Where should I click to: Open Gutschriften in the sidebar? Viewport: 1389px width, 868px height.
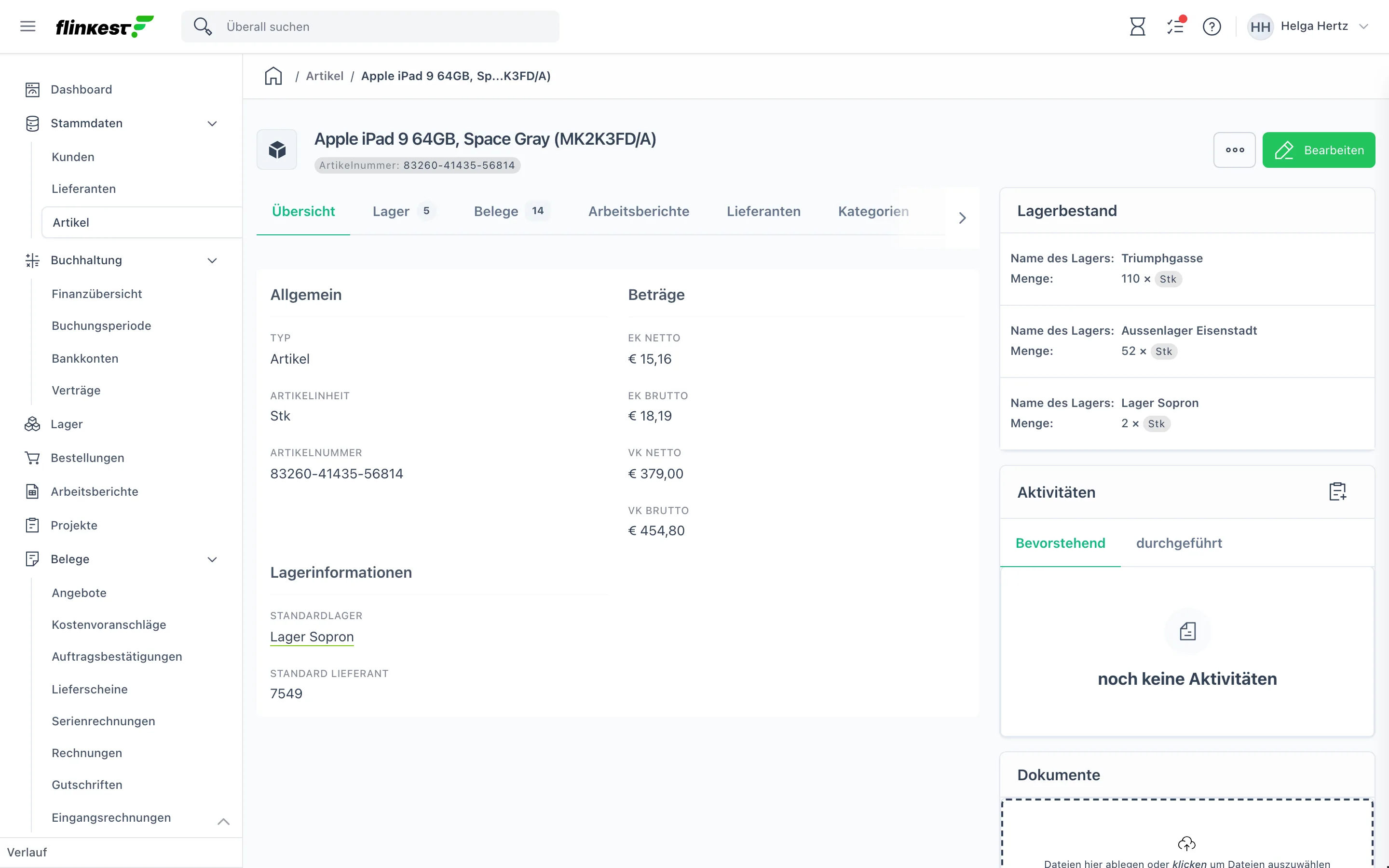point(87,785)
